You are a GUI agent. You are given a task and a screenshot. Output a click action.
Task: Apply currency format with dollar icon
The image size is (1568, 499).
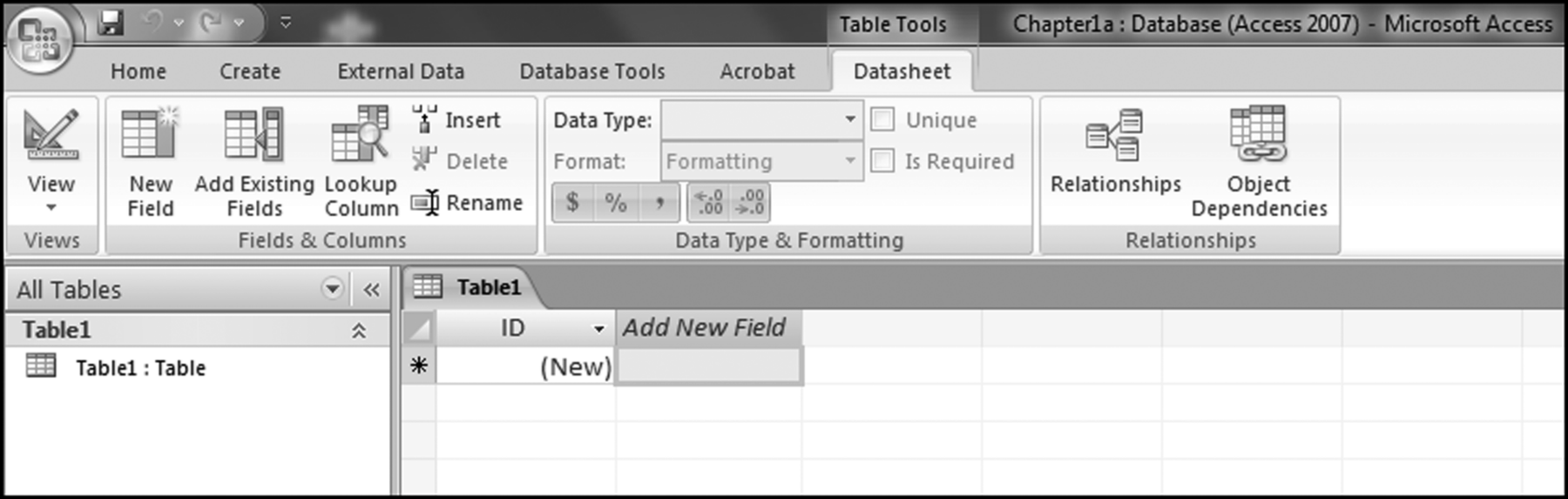pyautogui.click(x=572, y=203)
